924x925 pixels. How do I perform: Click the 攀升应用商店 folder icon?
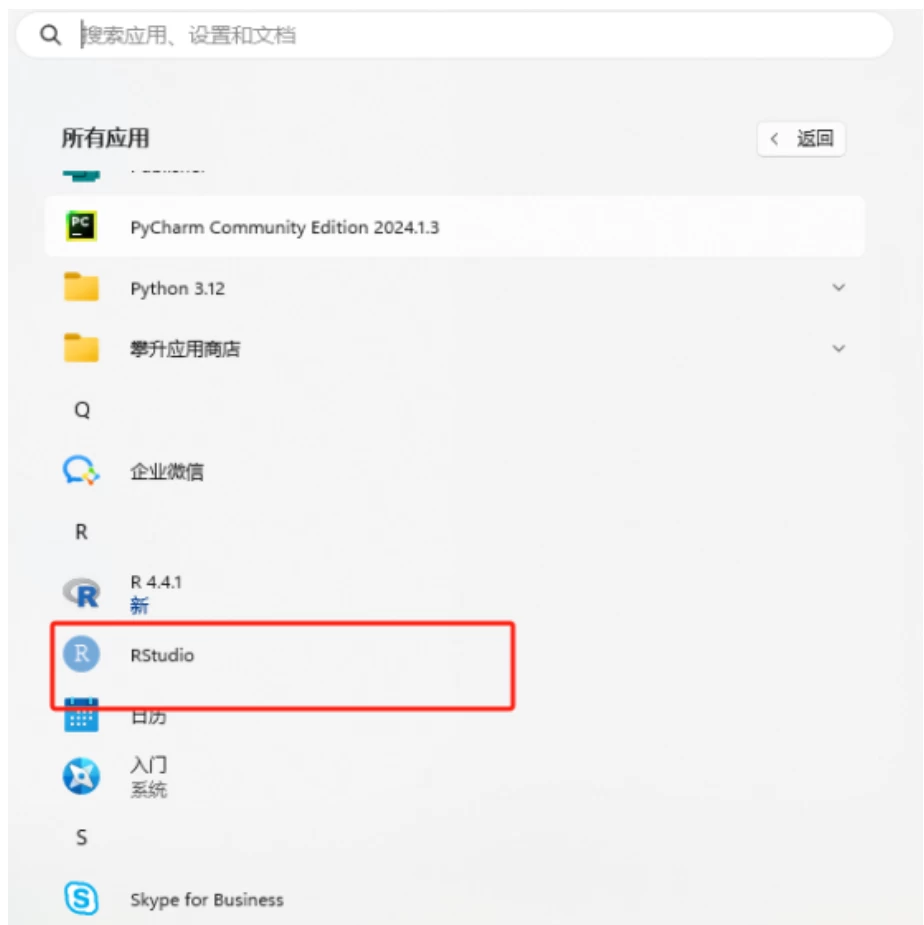[81, 348]
